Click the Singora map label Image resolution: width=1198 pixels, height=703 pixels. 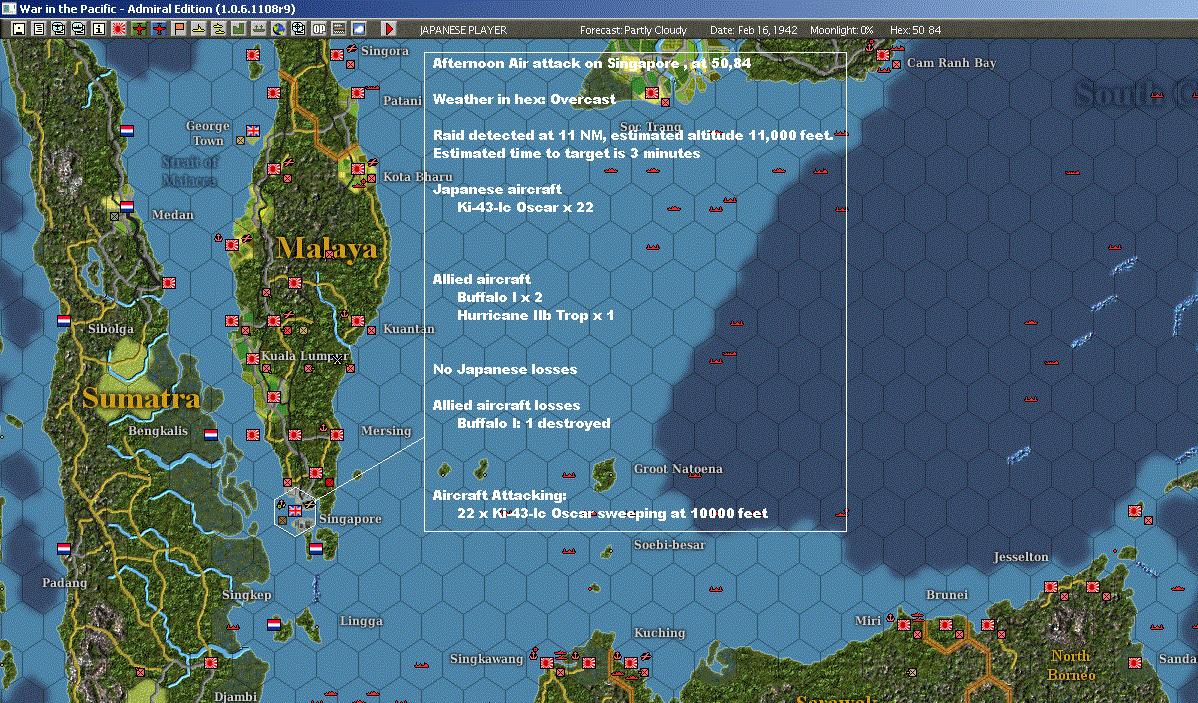click(384, 51)
